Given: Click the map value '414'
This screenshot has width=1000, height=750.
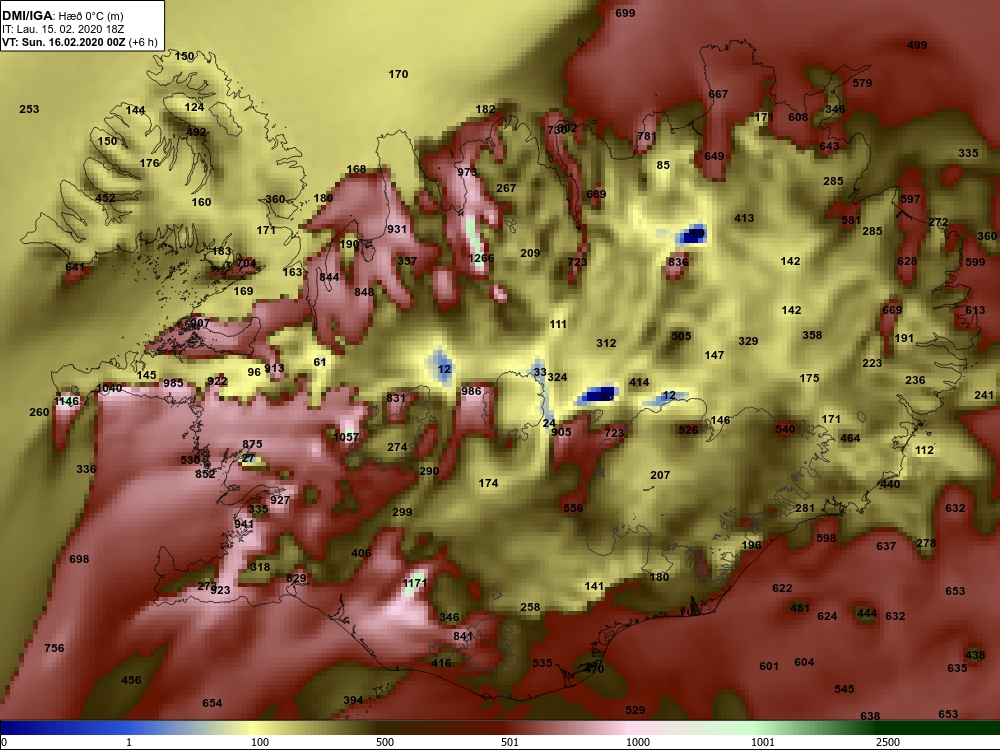Looking at the screenshot, I should tap(639, 382).
